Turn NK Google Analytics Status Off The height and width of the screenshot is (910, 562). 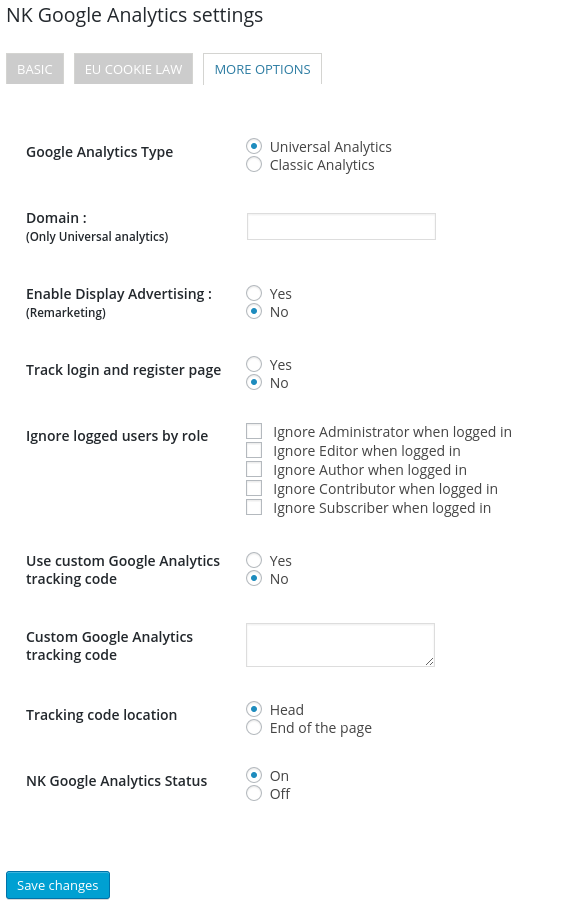click(254, 793)
